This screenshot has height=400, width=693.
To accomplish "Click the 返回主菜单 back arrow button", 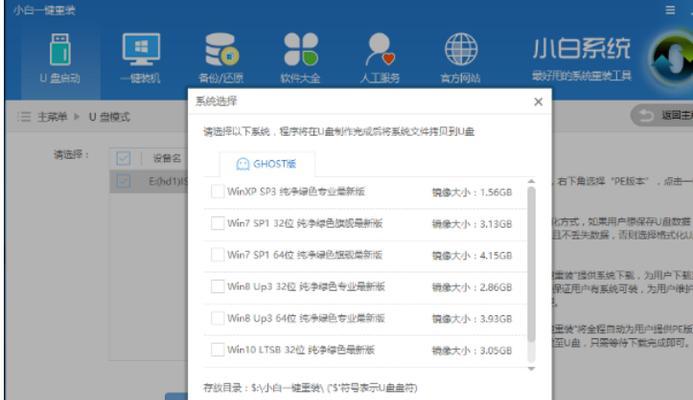I will point(663,116).
